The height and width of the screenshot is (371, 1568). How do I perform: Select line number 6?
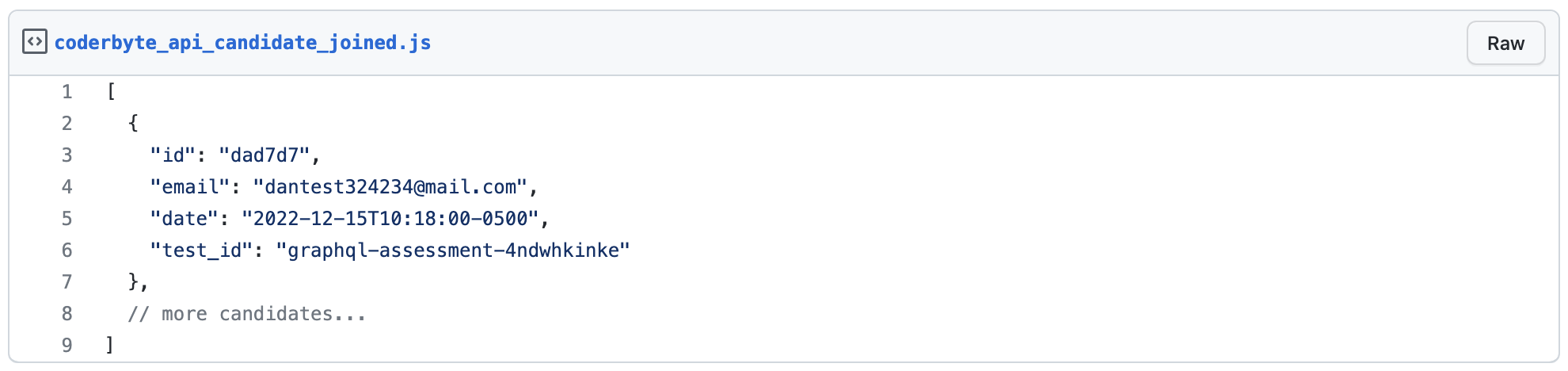click(x=67, y=251)
